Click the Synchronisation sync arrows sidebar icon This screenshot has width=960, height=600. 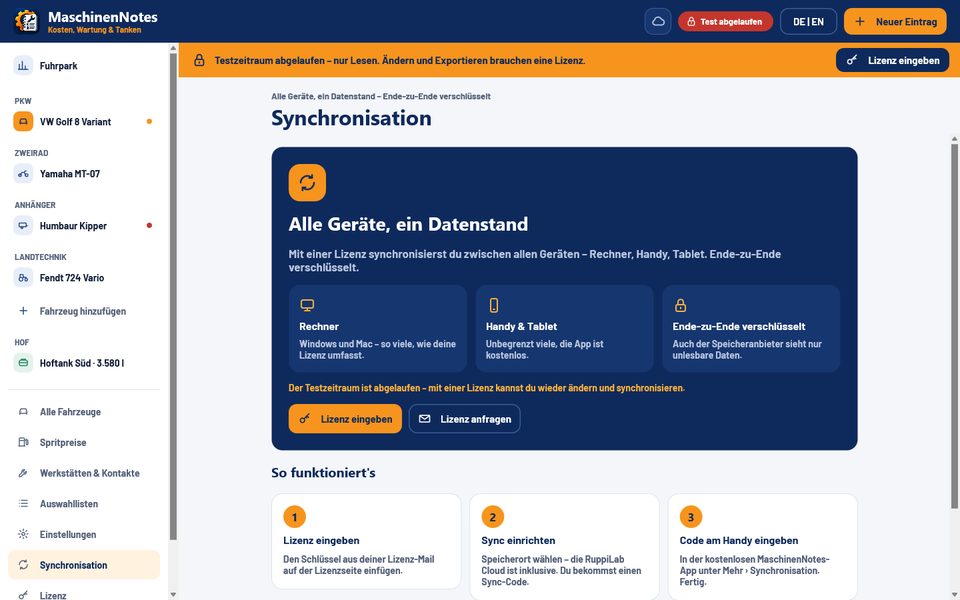[x=23, y=564]
